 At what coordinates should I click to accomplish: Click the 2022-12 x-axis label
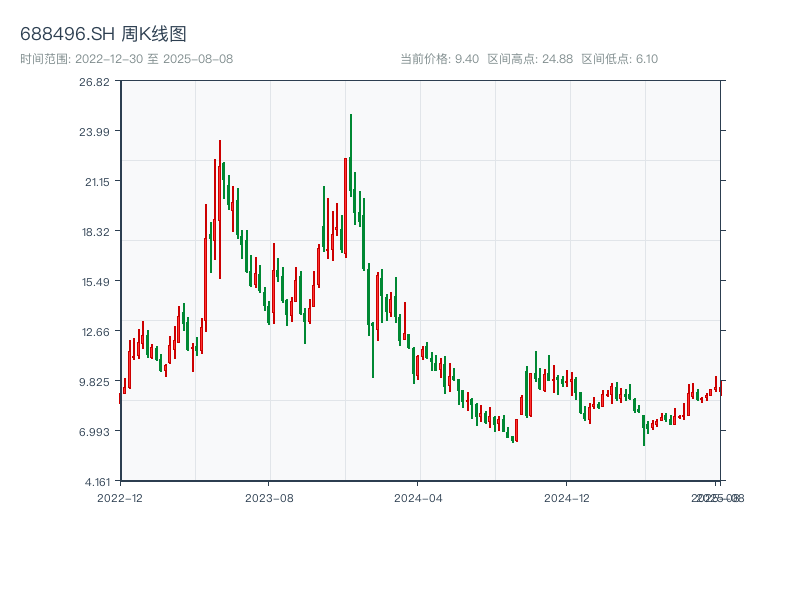(120, 498)
